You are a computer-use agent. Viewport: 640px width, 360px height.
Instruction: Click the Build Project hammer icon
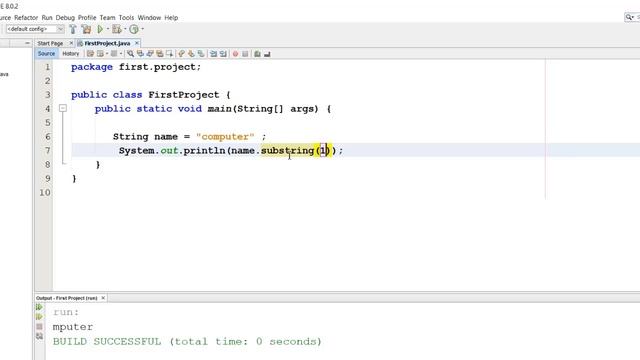[x=73, y=29]
